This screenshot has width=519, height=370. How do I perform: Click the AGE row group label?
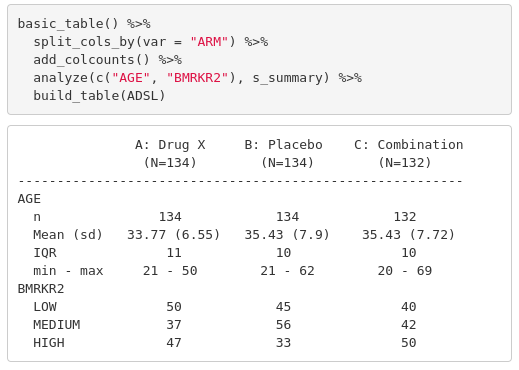coord(29,199)
